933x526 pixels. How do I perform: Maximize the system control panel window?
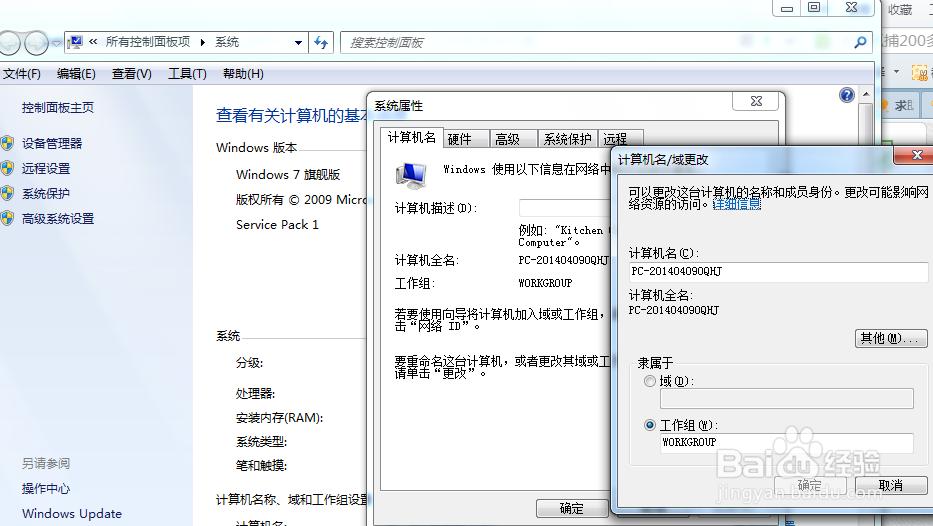pyautogui.click(x=814, y=8)
